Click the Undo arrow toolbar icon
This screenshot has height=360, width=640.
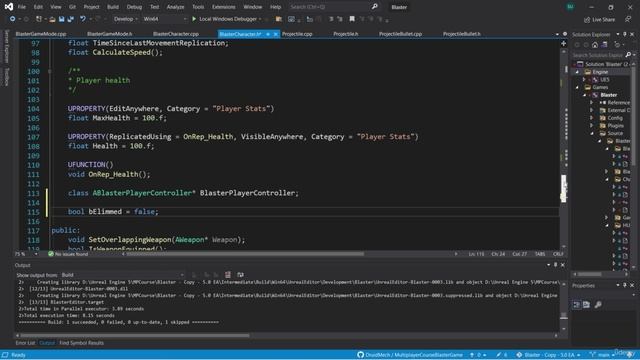pyautogui.click(x=83, y=19)
